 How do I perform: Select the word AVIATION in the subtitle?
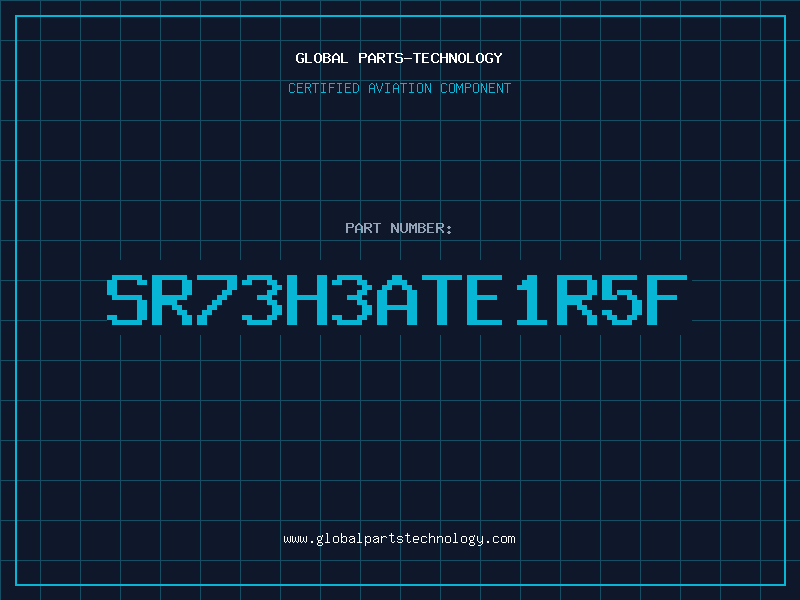(x=399, y=88)
